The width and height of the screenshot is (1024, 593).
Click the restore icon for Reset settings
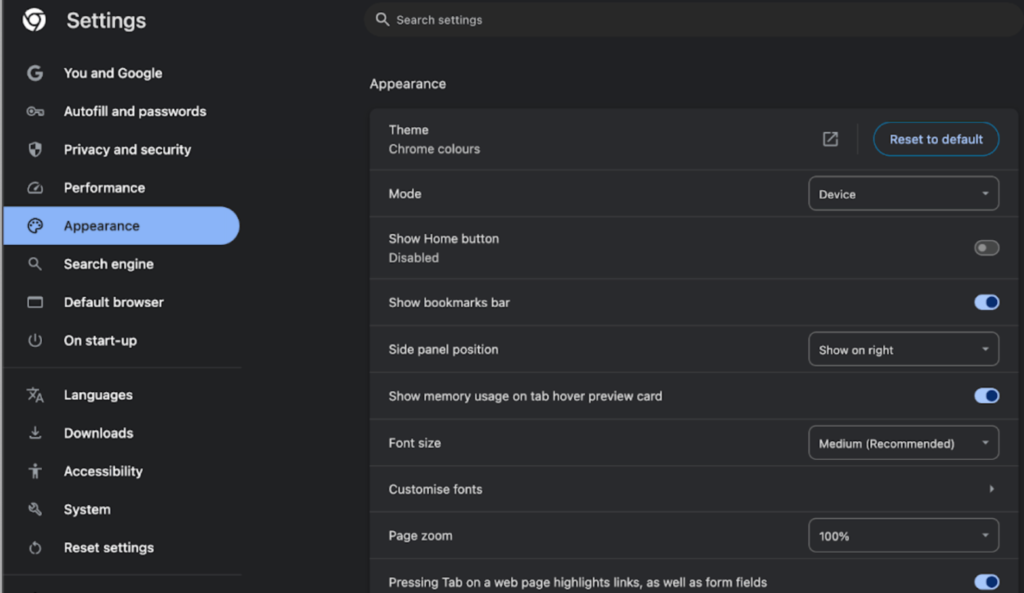coord(35,548)
